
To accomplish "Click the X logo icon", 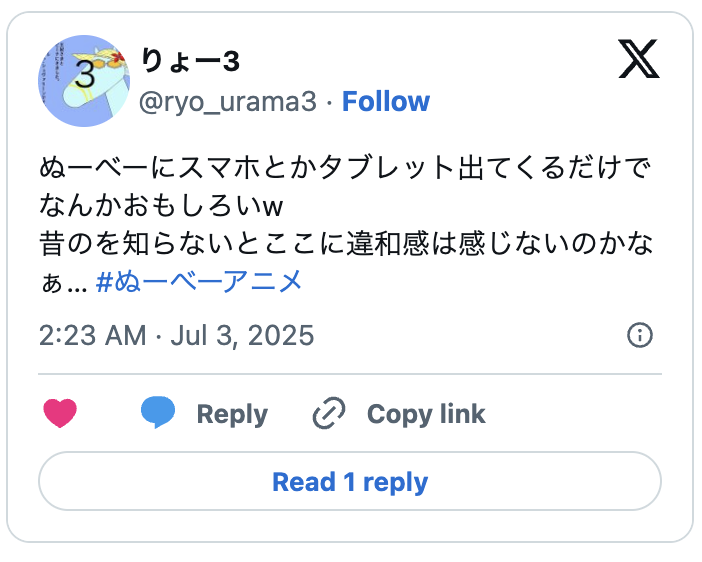I will pyautogui.click(x=639, y=60).
